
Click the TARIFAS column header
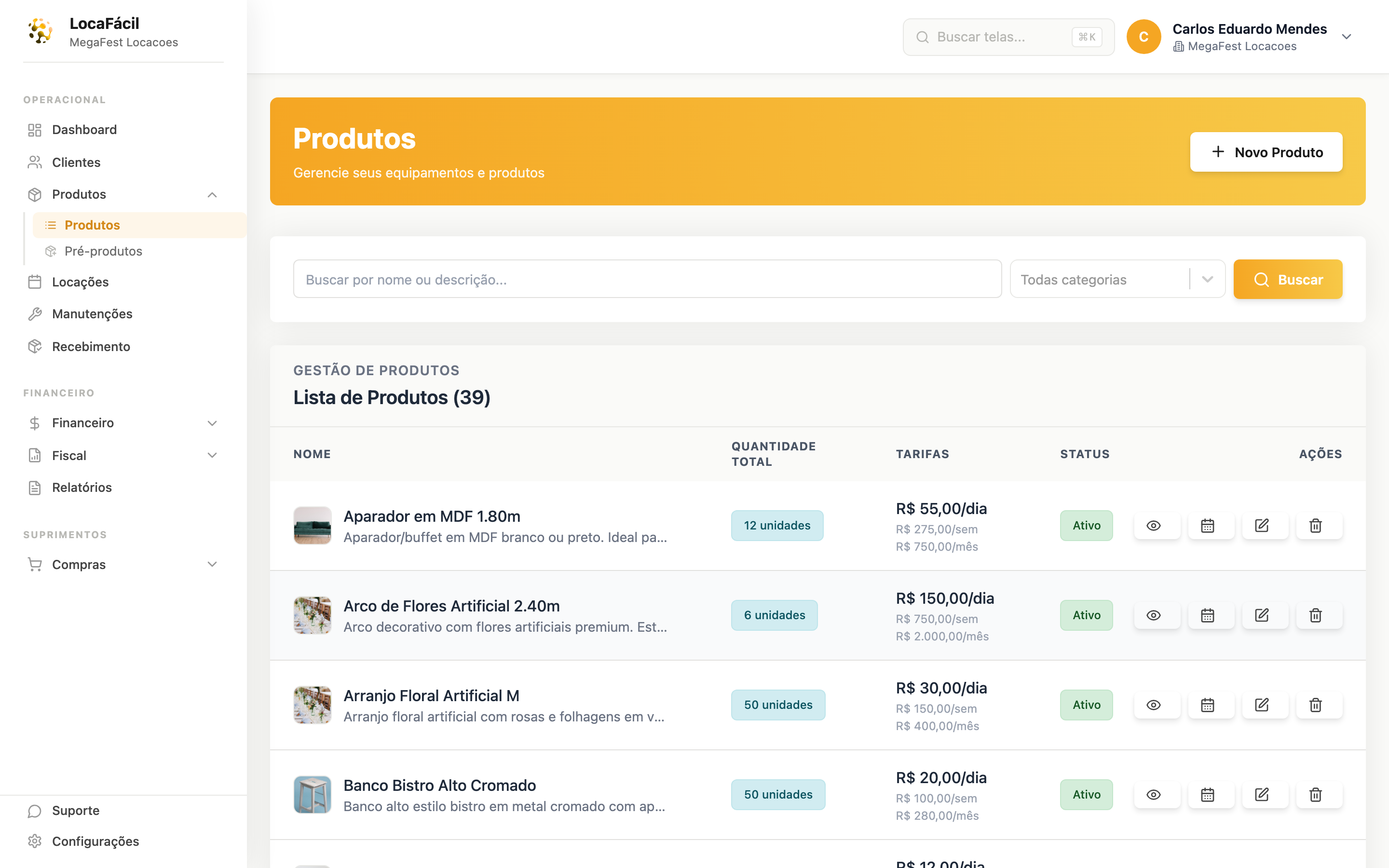pos(922,454)
